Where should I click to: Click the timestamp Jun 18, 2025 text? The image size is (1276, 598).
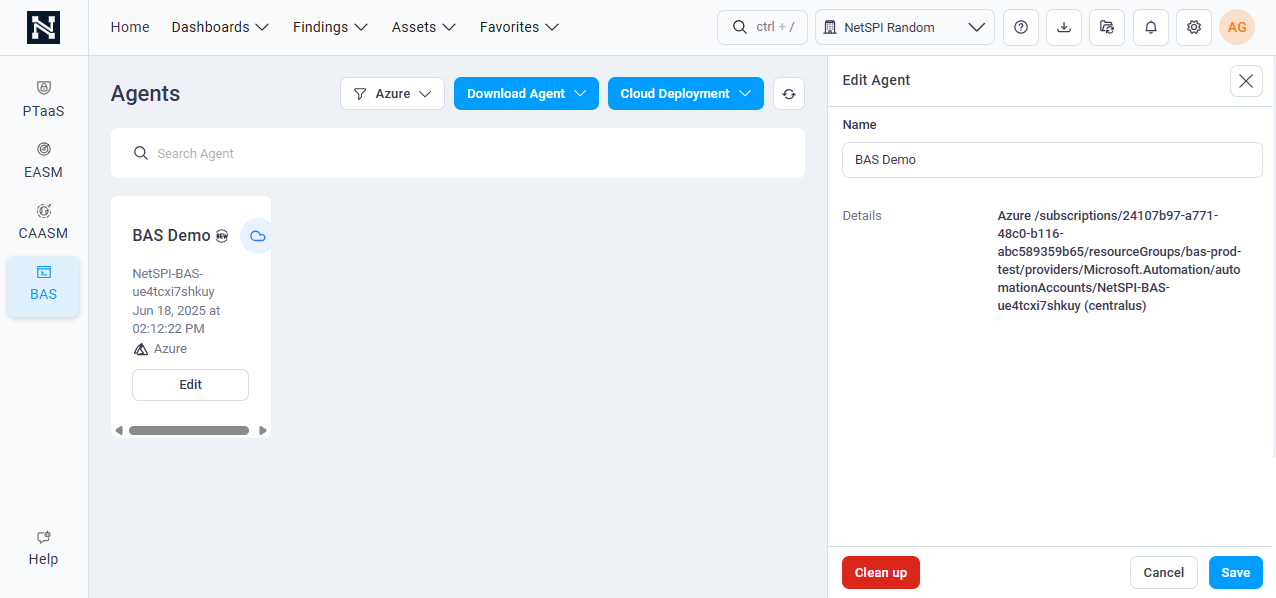(x=176, y=319)
